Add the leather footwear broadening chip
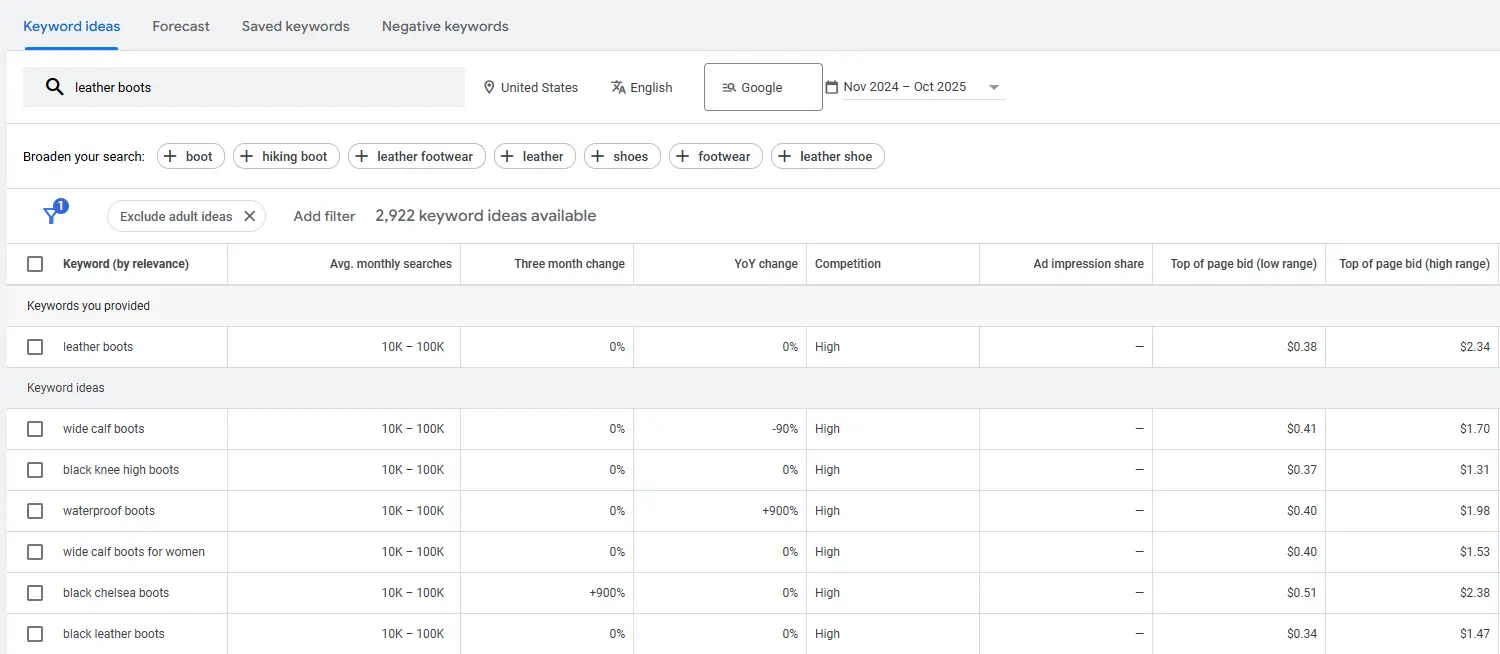 point(416,156)
